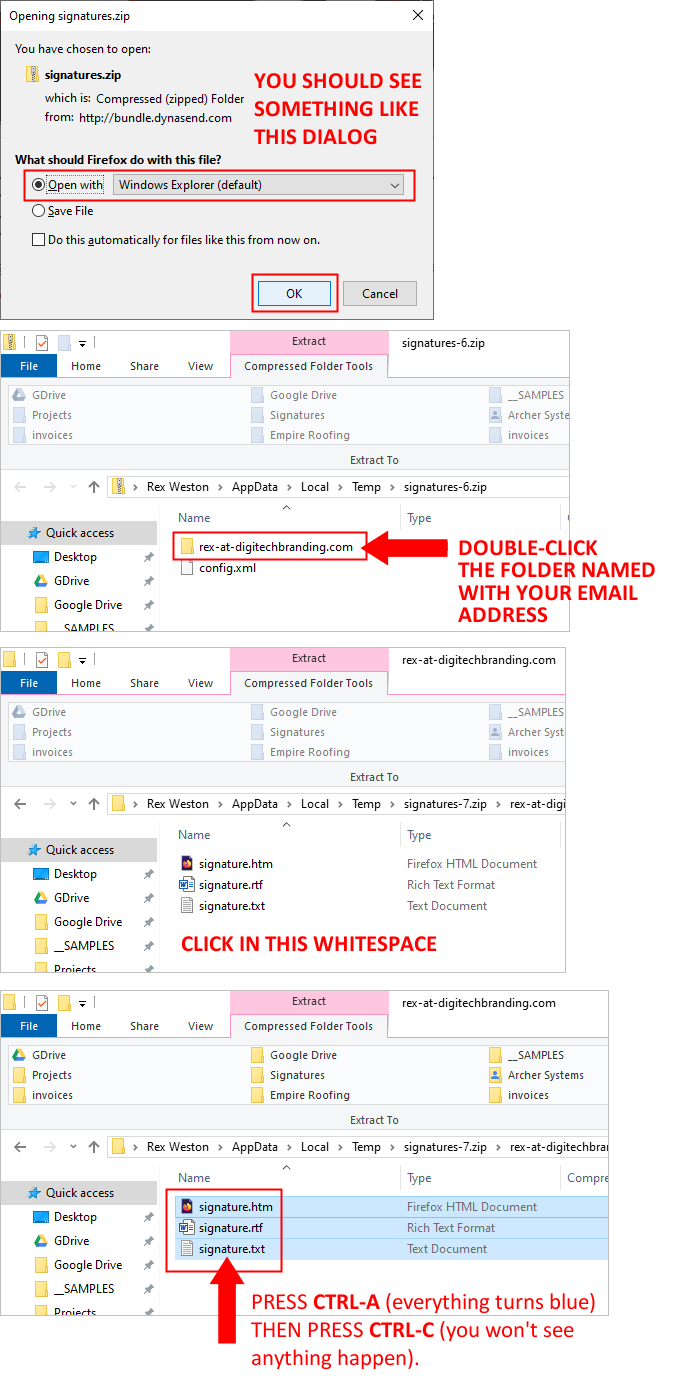
Task: Click Cancel in the Opening signatures.zip dialog
Action: point(380,294)
